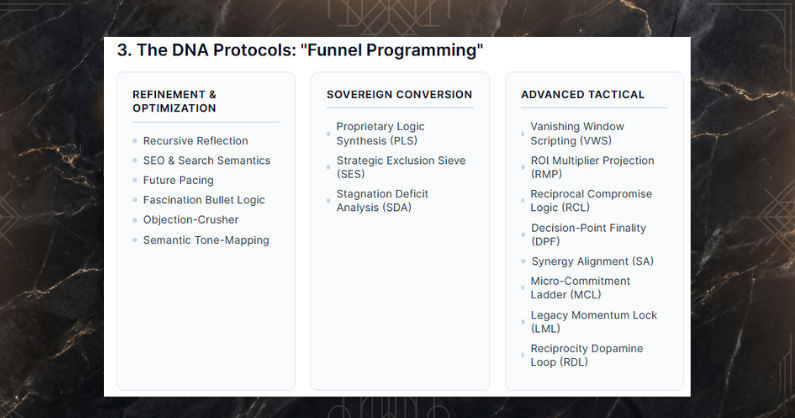Click the 'Objection-Crusher' entry
This screenshot has width=795, height=418.
pos(191,220)
